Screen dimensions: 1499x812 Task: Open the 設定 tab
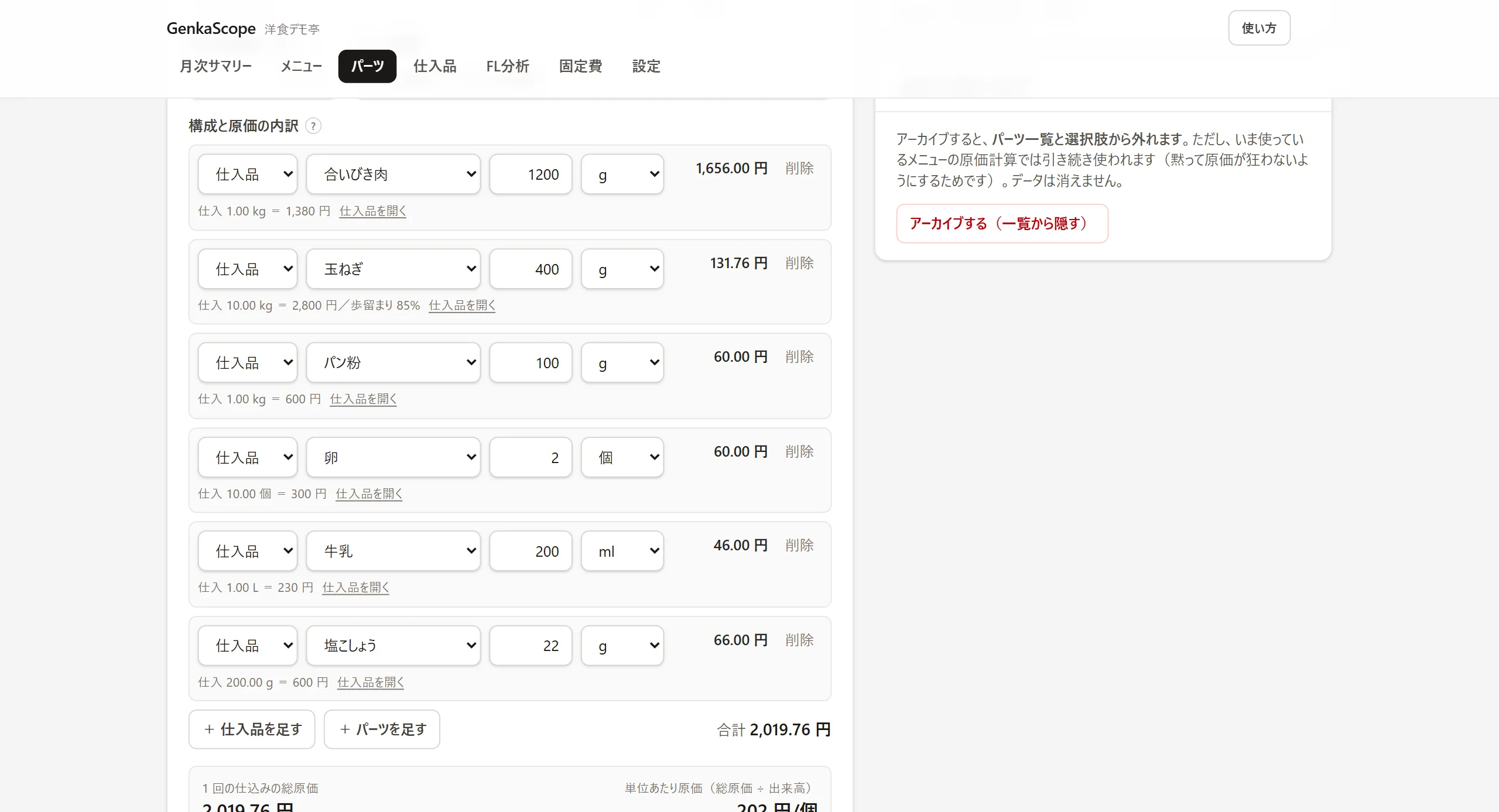pyautogui.click(x=646, y=66)
